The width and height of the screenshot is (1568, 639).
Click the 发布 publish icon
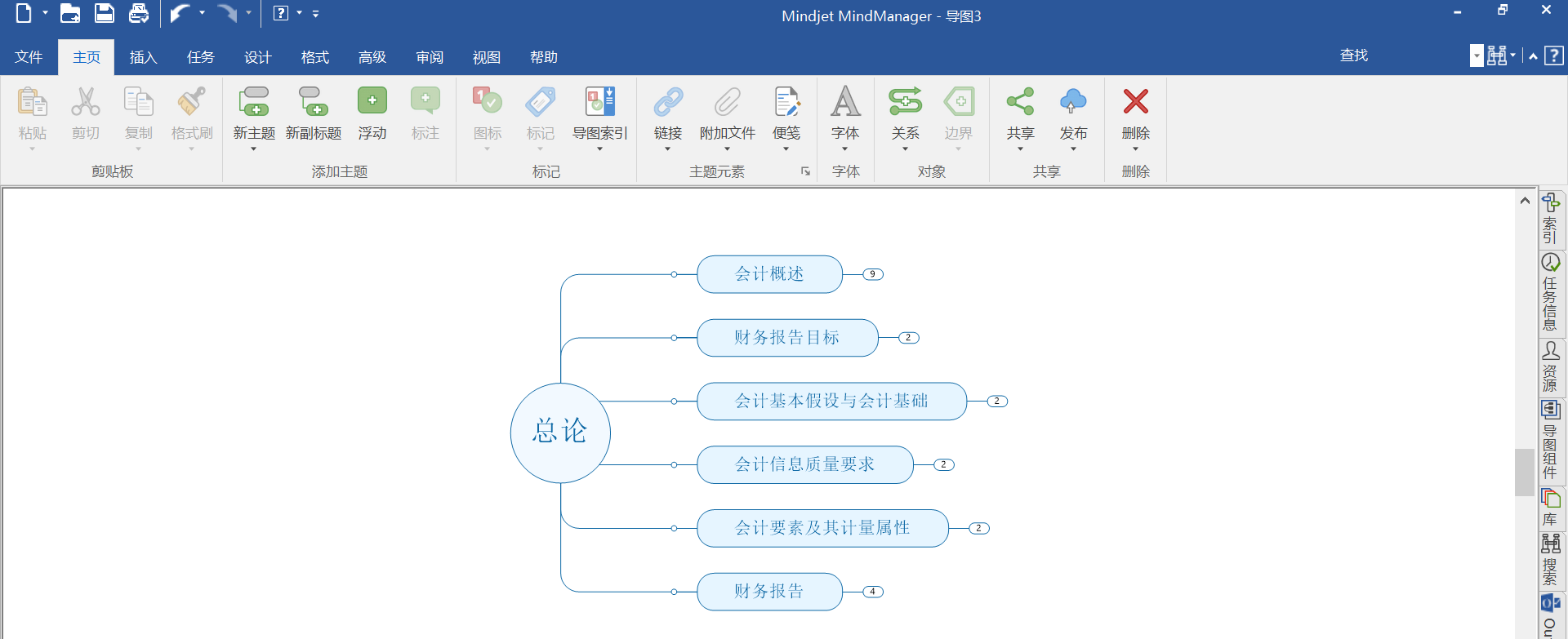1073,102
